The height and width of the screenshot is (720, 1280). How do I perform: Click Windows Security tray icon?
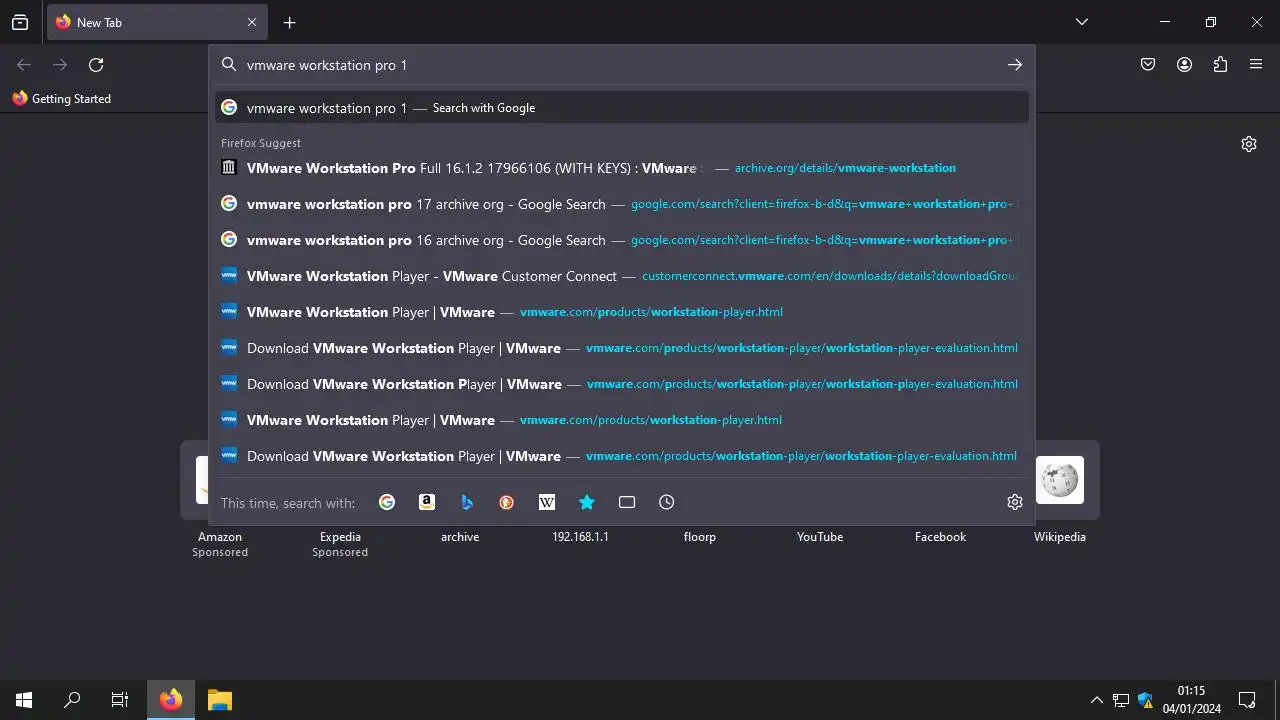pos(1146,700)
